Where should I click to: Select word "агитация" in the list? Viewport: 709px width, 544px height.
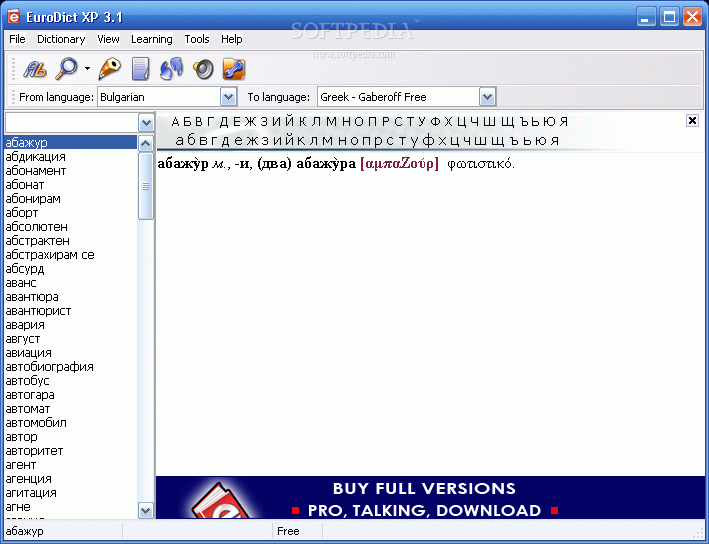click(x=71, y=493)
